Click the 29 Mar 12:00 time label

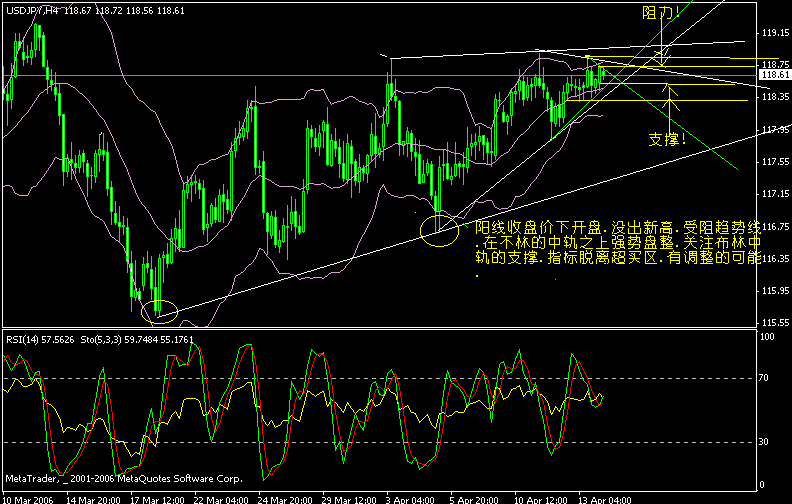(x=349, y=499)
